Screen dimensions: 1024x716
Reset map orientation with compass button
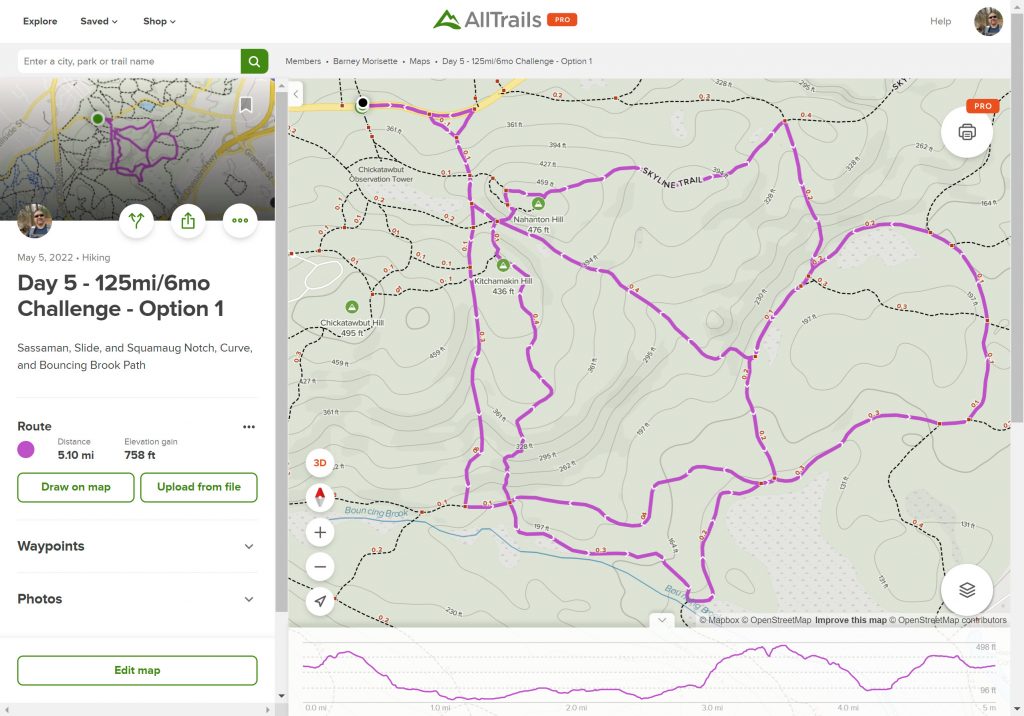click(x=320, y=496)
